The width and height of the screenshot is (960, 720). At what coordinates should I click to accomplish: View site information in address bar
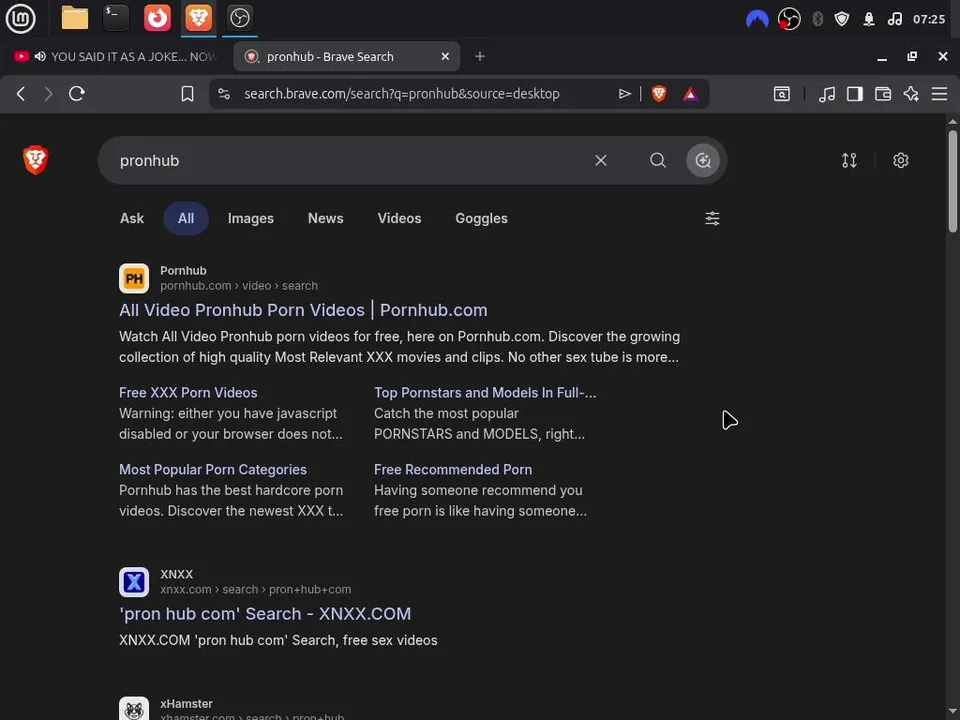[x=224, y=94]
